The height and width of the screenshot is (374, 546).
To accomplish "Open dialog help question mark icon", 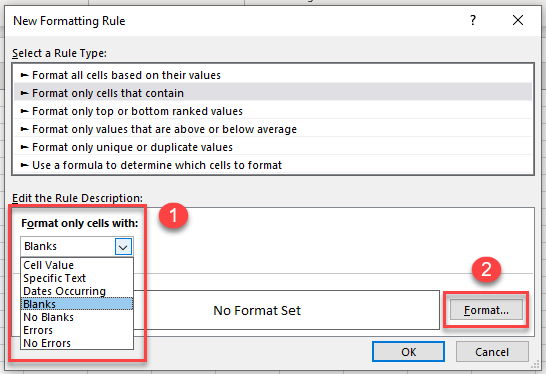I will pyautogui.click(x=473, y=20).
